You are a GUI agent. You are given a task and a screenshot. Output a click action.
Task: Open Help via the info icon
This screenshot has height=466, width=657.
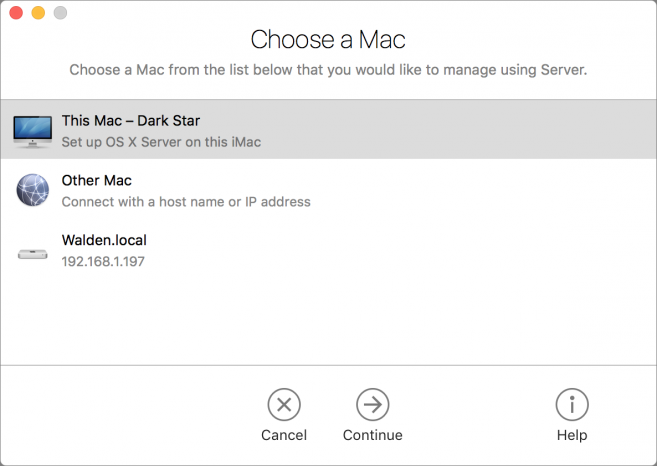pyautogui.click(x=572, y=404)
